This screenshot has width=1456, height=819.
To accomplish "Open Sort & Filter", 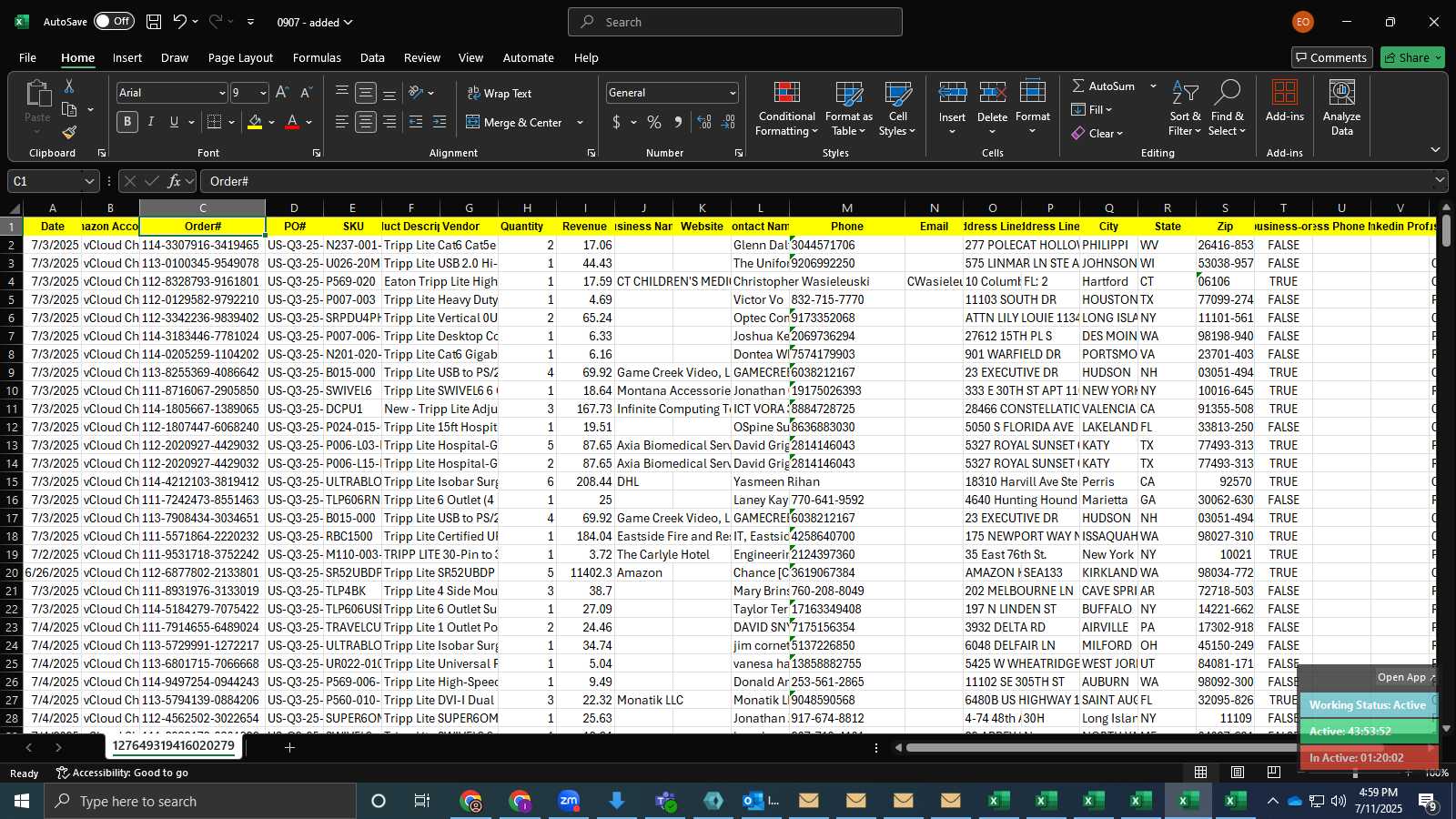I will point(1185,108).
